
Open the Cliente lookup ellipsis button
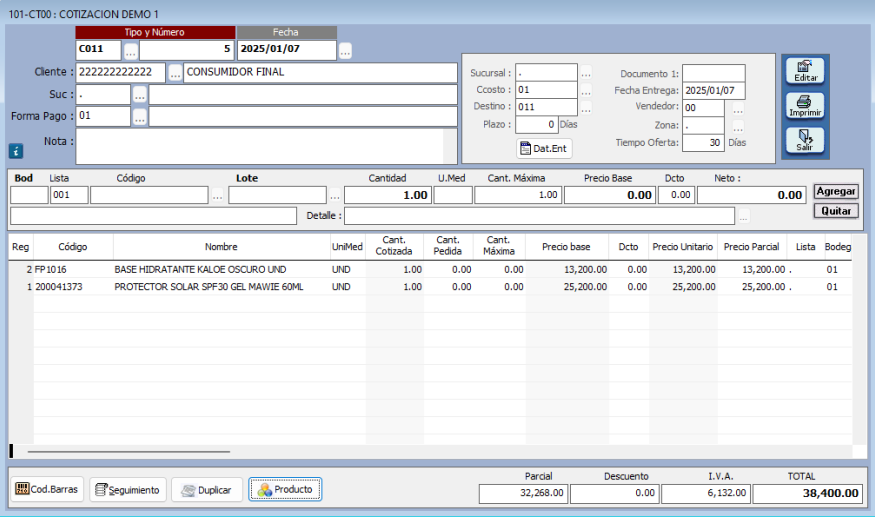click(x=175, y=73)
